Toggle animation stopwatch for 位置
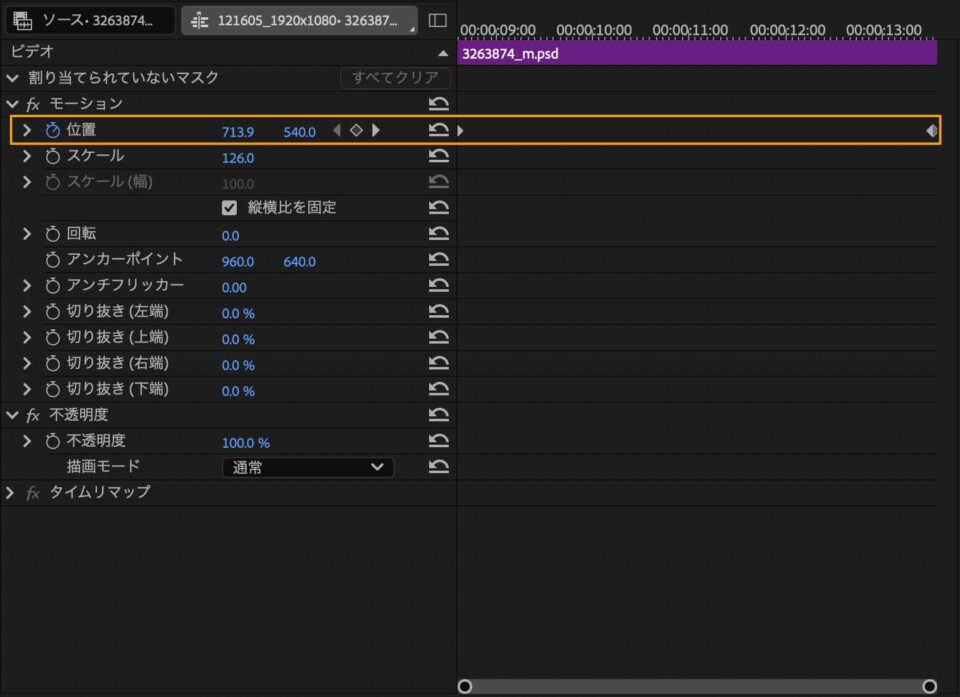 pyautogui.click(x=53, y=130)
